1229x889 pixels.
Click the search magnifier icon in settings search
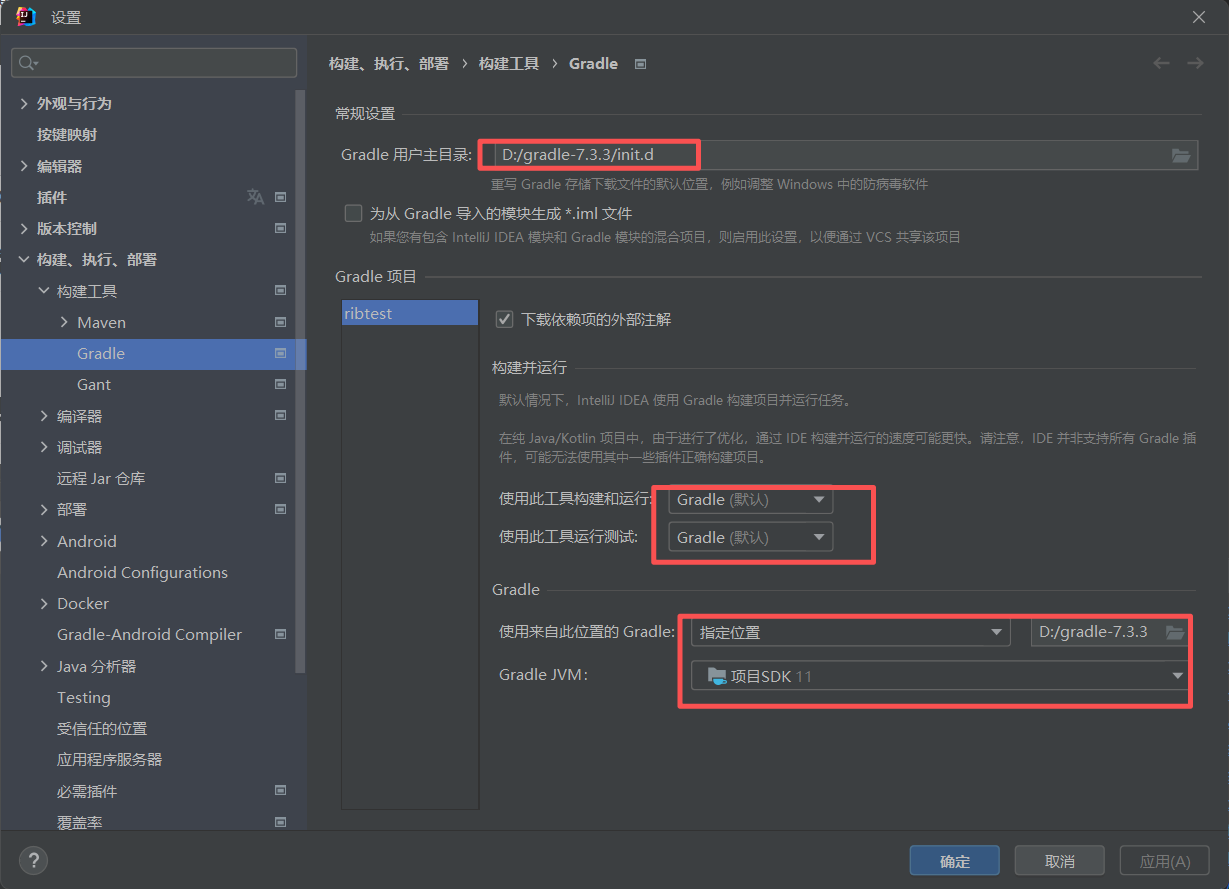click(x=28, y=63)
